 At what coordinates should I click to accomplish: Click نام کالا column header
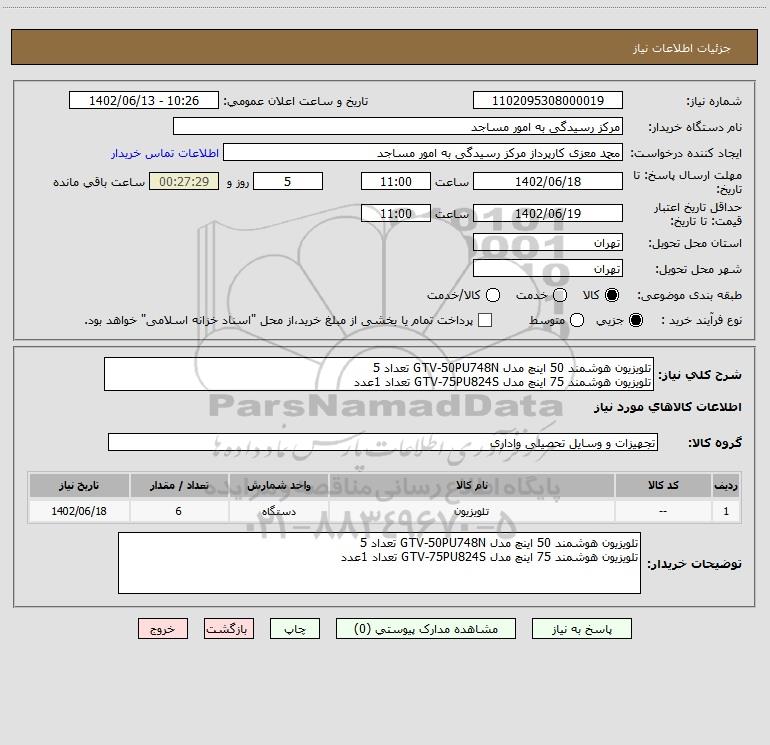pos(471,485)
